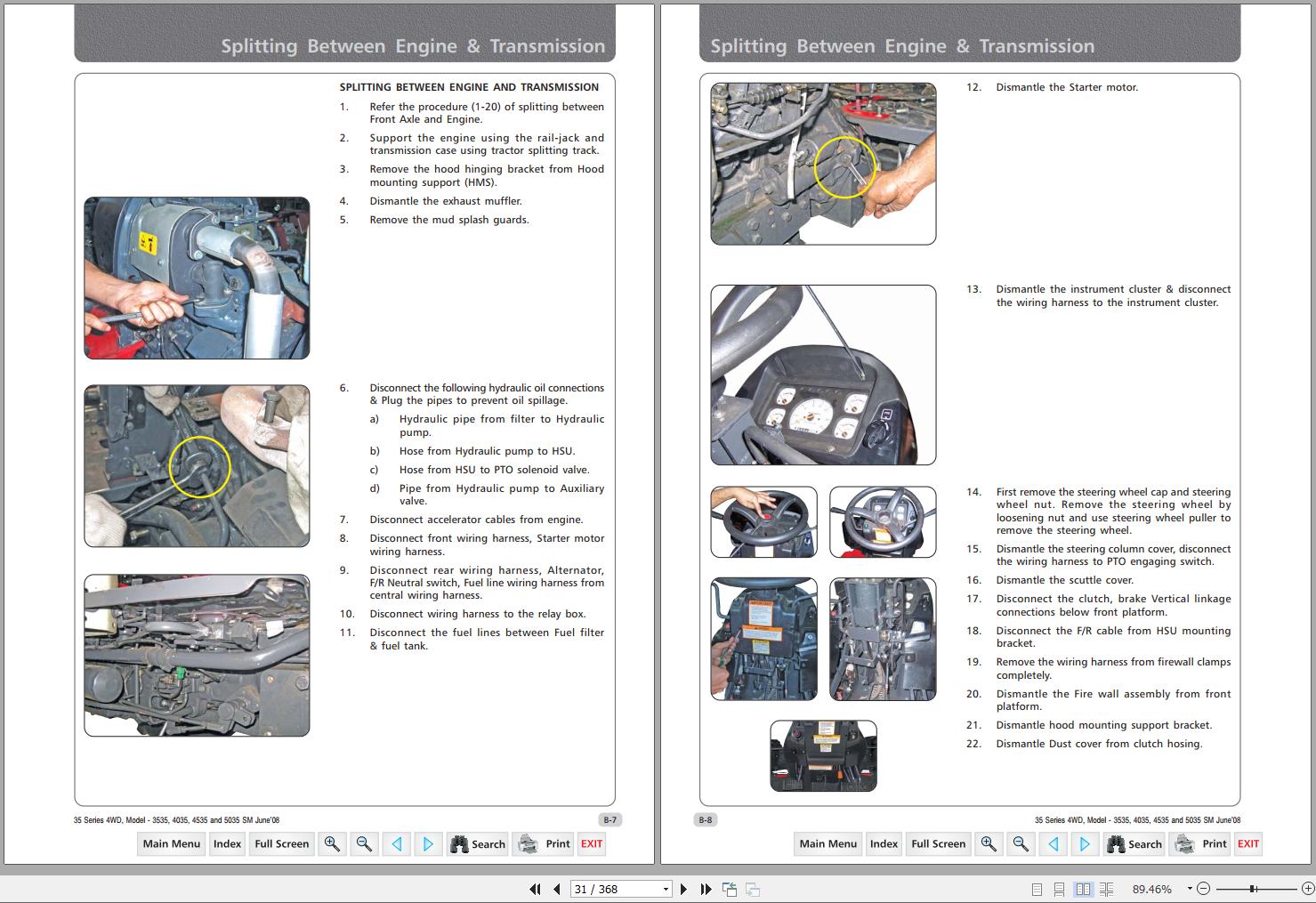Click magnifier zoom-out icon on right page
The image size is (1316, 903).
point(1021,844)
